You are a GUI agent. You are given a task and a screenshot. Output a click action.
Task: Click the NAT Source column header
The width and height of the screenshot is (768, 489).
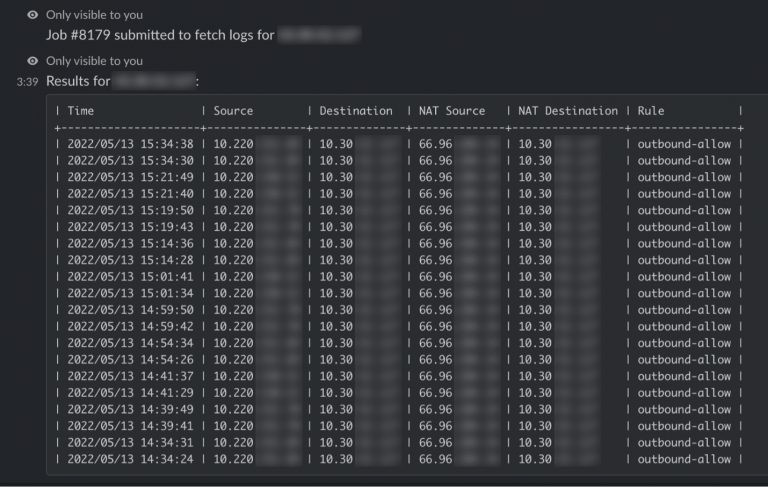pyautogui.click(x=452, y=111)
